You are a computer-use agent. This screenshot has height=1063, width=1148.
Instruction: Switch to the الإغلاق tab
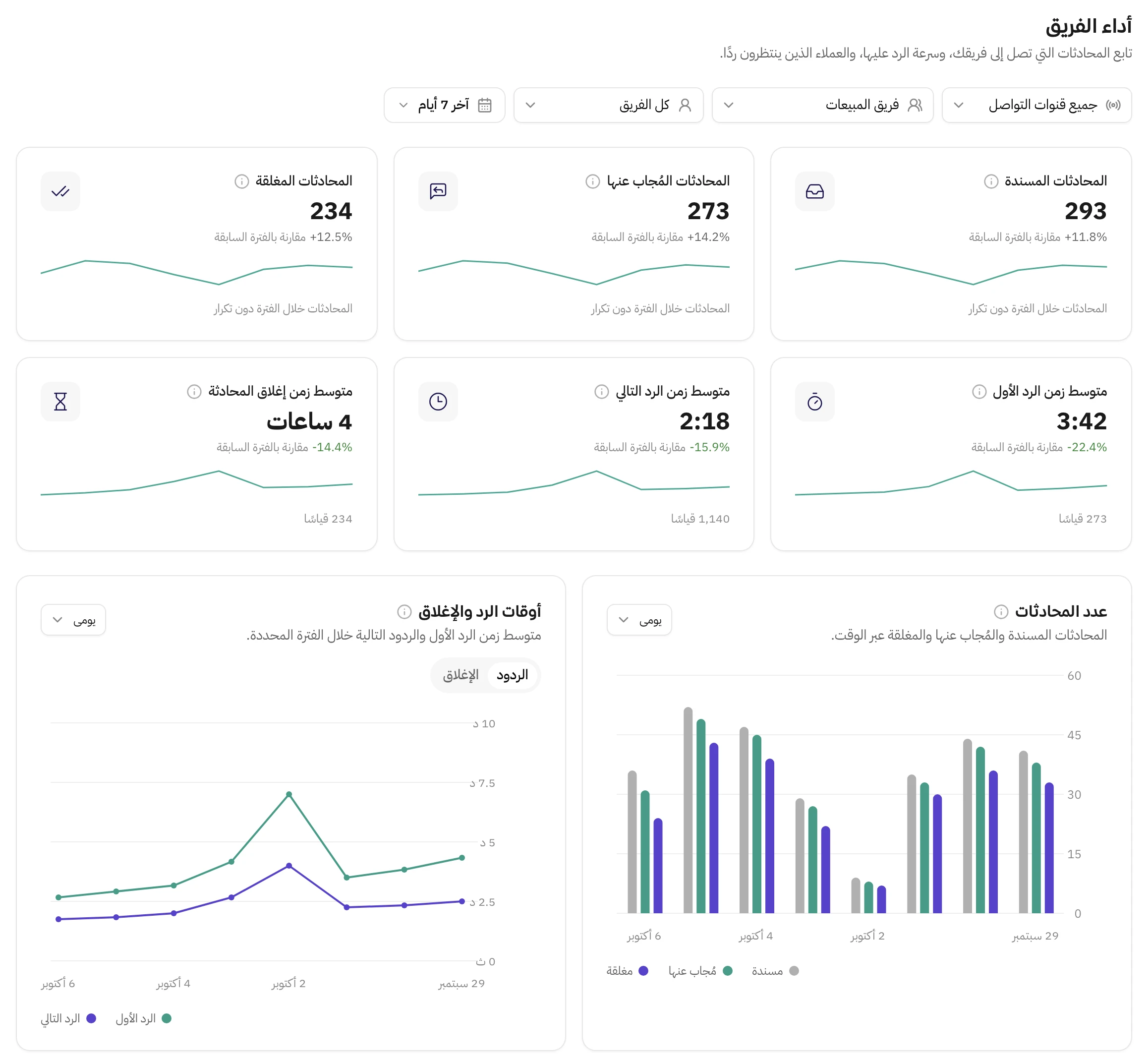(x=460, y=675)
